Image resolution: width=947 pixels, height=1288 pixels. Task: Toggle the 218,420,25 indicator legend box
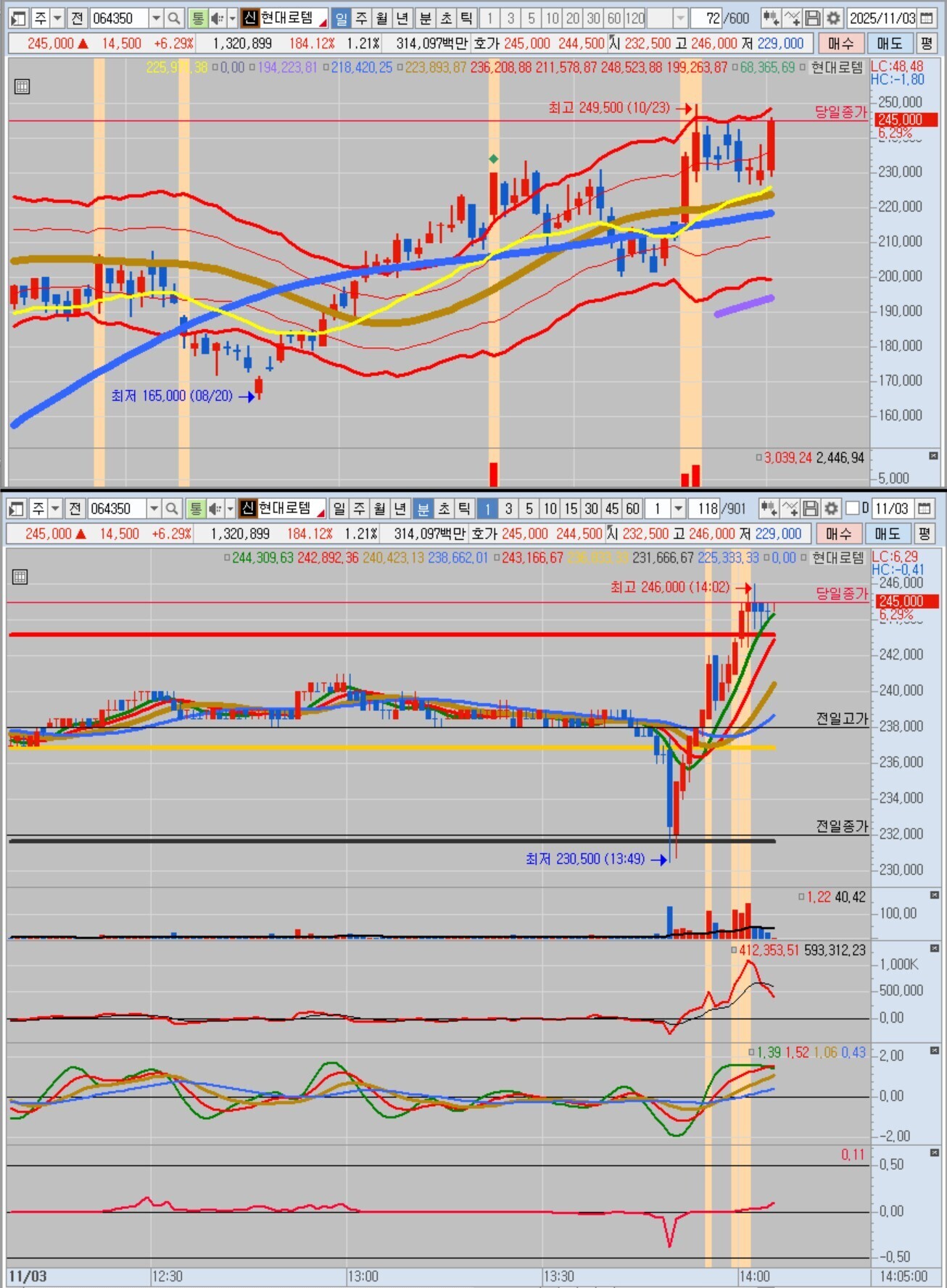(x=326, y=68)
